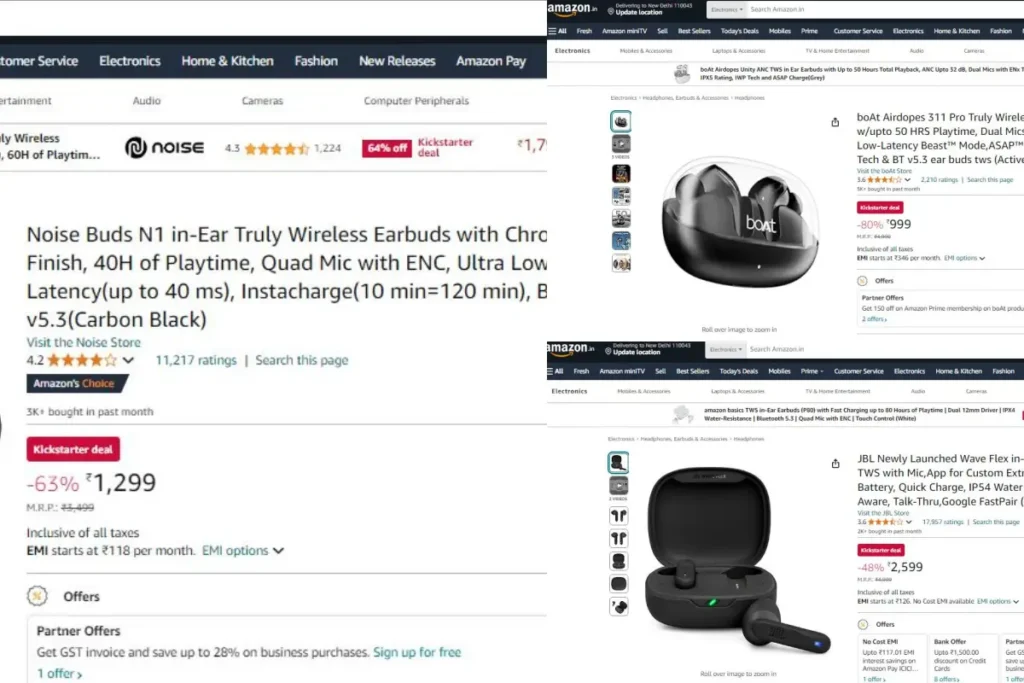This screenshot has height=683, width=1024.
Task: Visit the Noise Store link
Action: coord(84,342)
